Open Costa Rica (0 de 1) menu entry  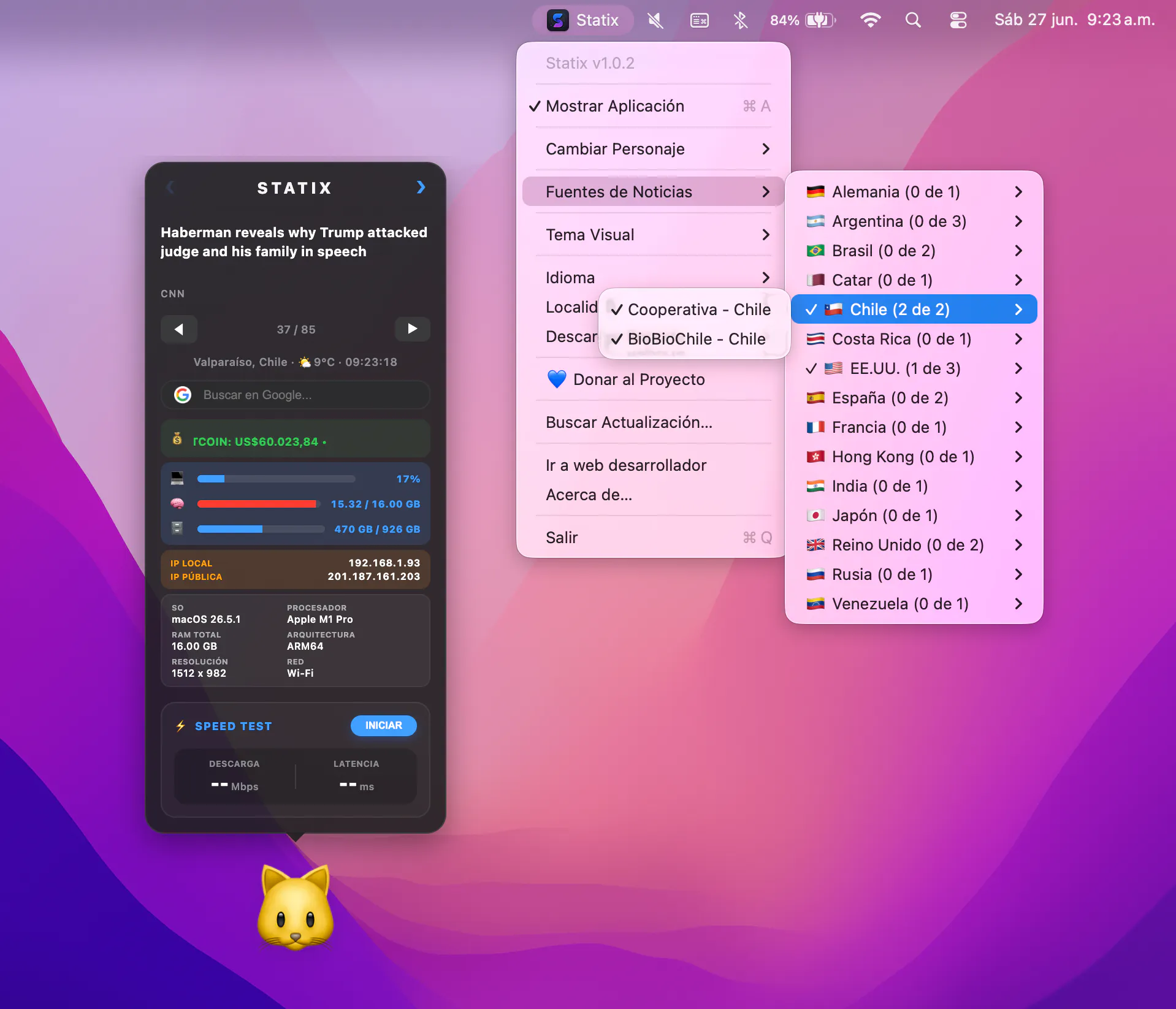[914, 339]
